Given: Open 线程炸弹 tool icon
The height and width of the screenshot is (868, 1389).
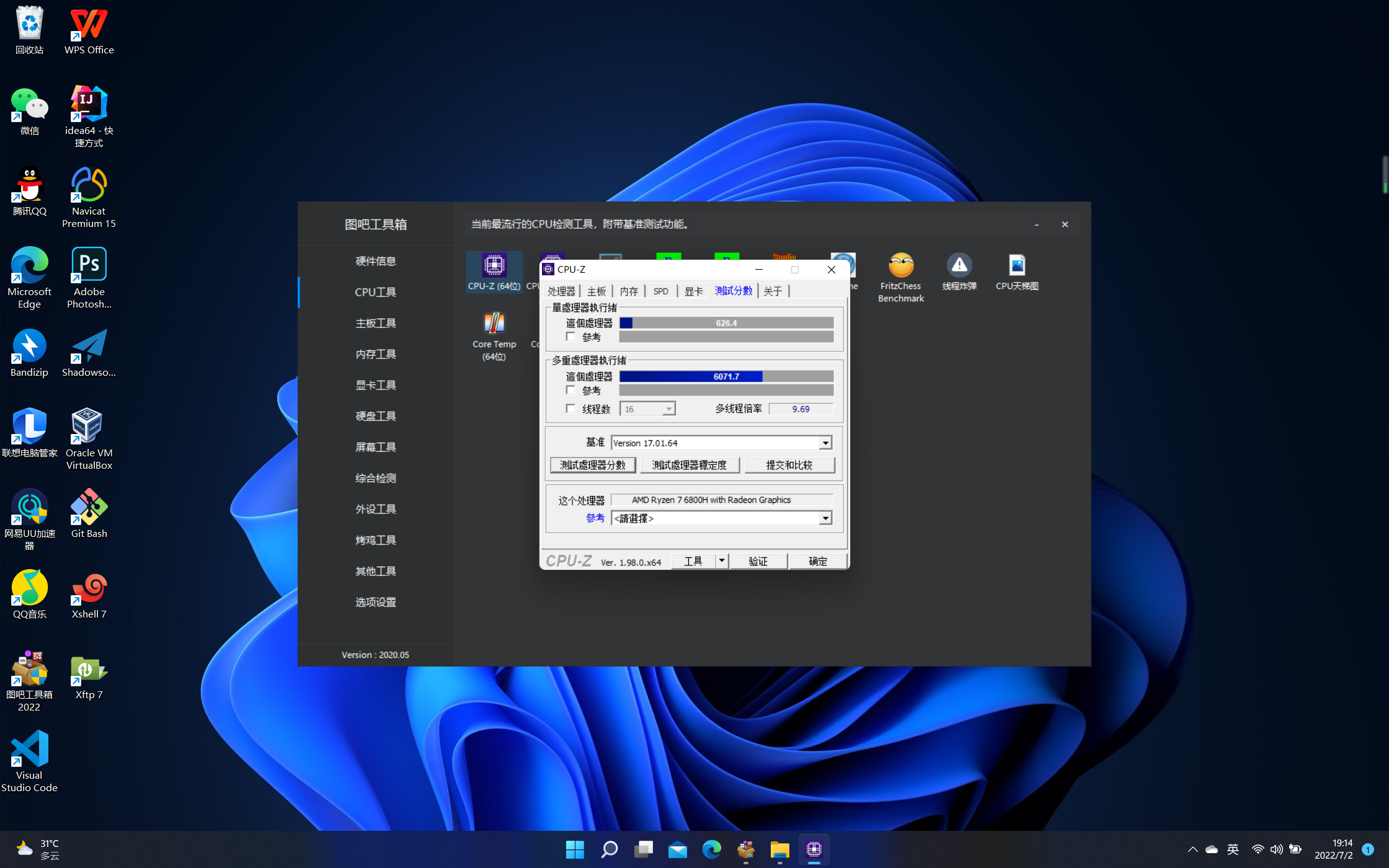Looking at the screenshot, I should tap(959, 273).
